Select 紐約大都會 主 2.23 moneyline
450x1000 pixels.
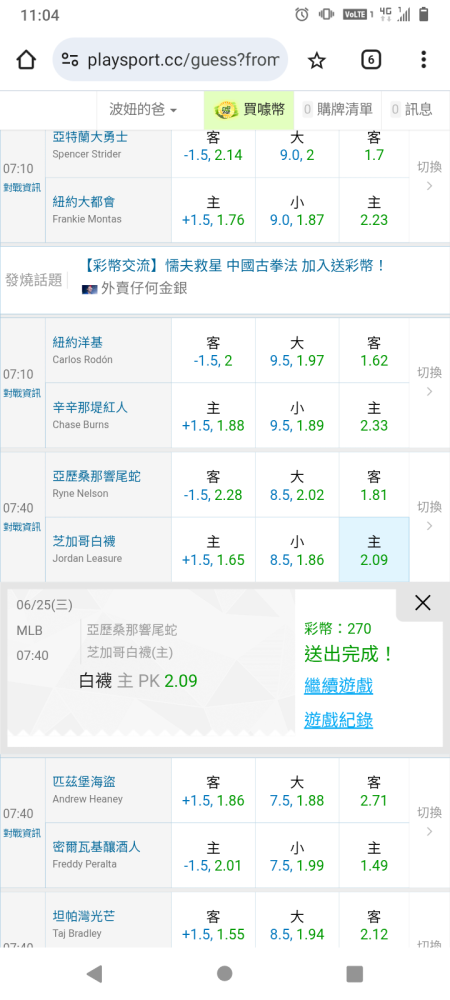pos(374,210)
